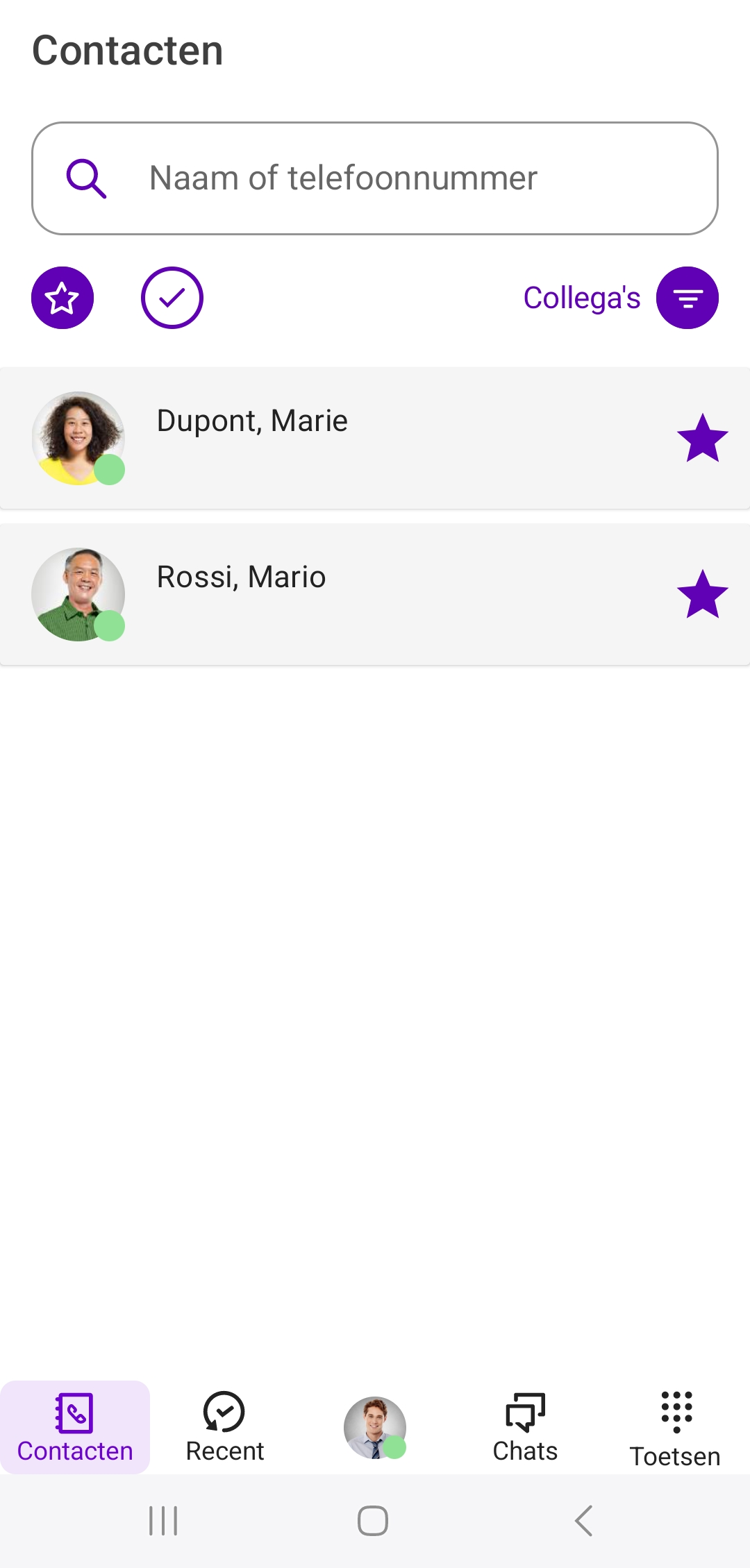Remove Rossi, Mario from favorites
The width and height of the screenshot is (750, 1568).
(x=702, y=594)
